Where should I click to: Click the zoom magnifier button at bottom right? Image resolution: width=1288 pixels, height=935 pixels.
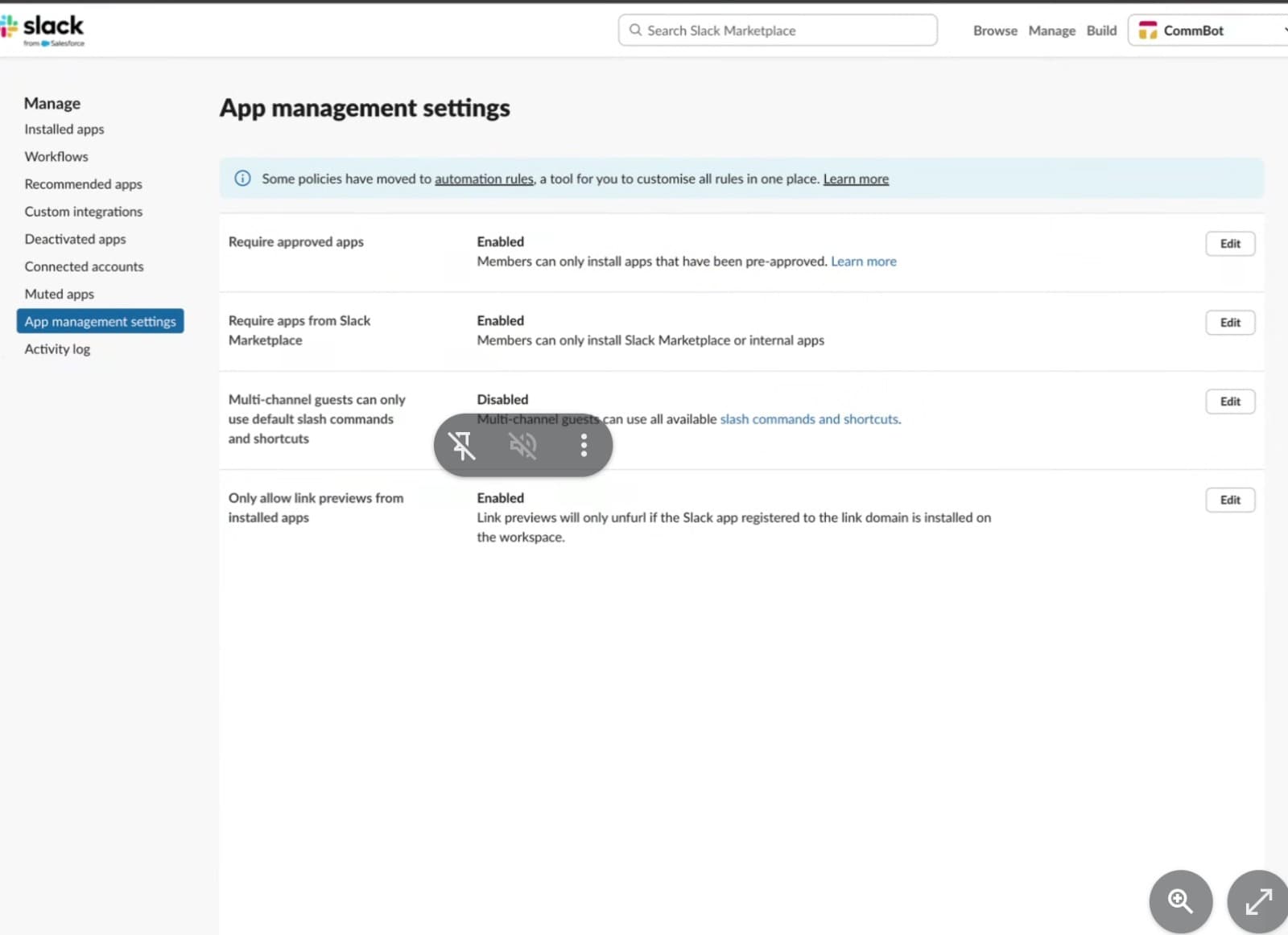point(1180,901)
